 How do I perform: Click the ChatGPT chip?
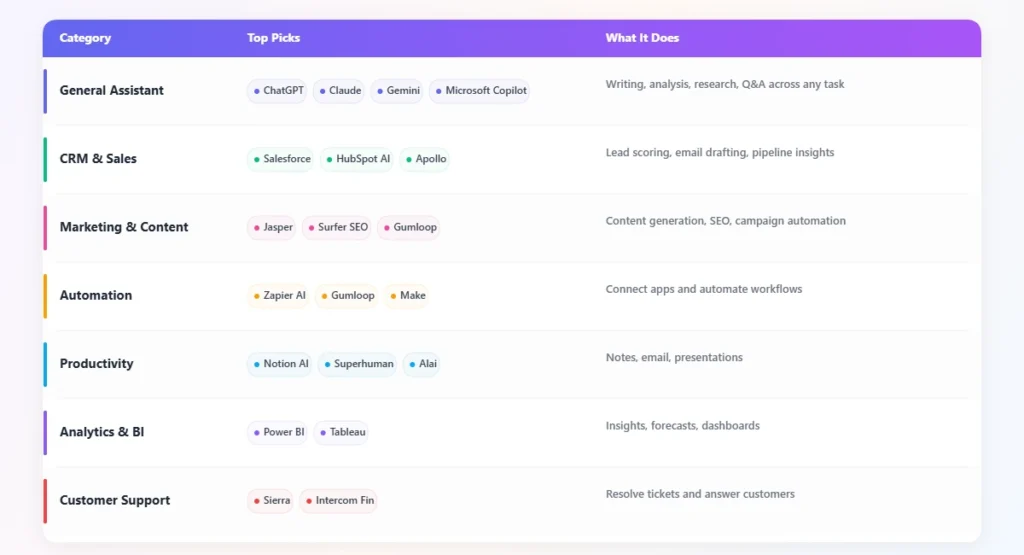(277, 91)
